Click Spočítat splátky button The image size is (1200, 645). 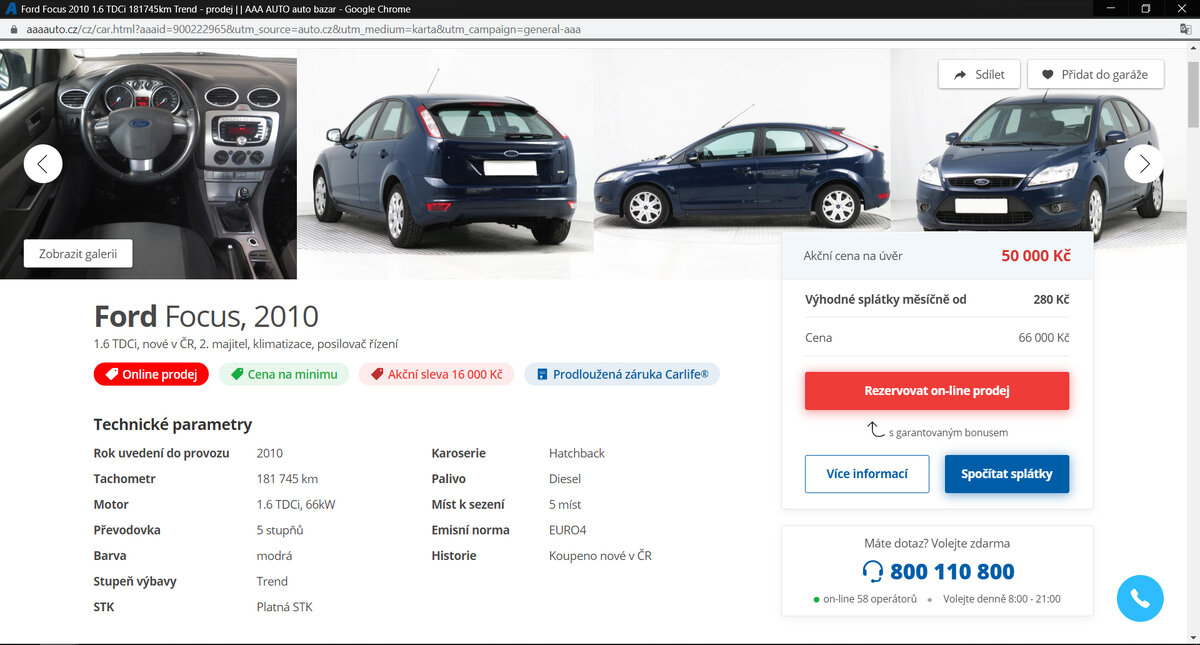tap(1007, 474)
